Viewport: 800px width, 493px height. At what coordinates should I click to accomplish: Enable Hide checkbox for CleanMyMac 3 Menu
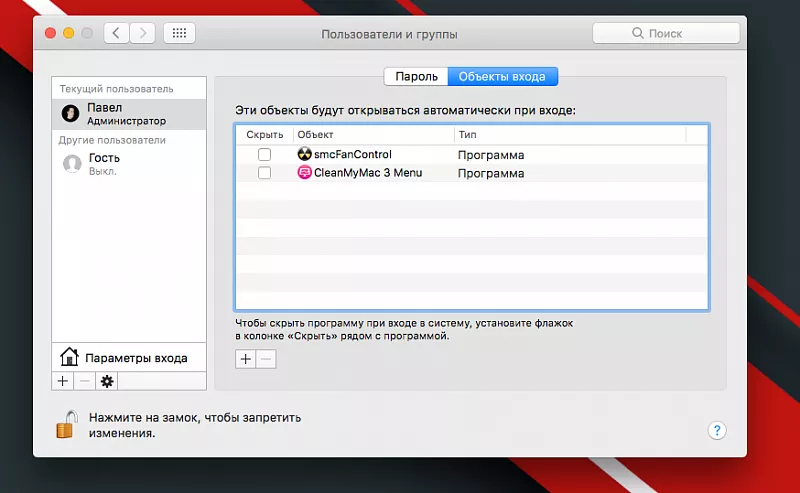[264, 173]
